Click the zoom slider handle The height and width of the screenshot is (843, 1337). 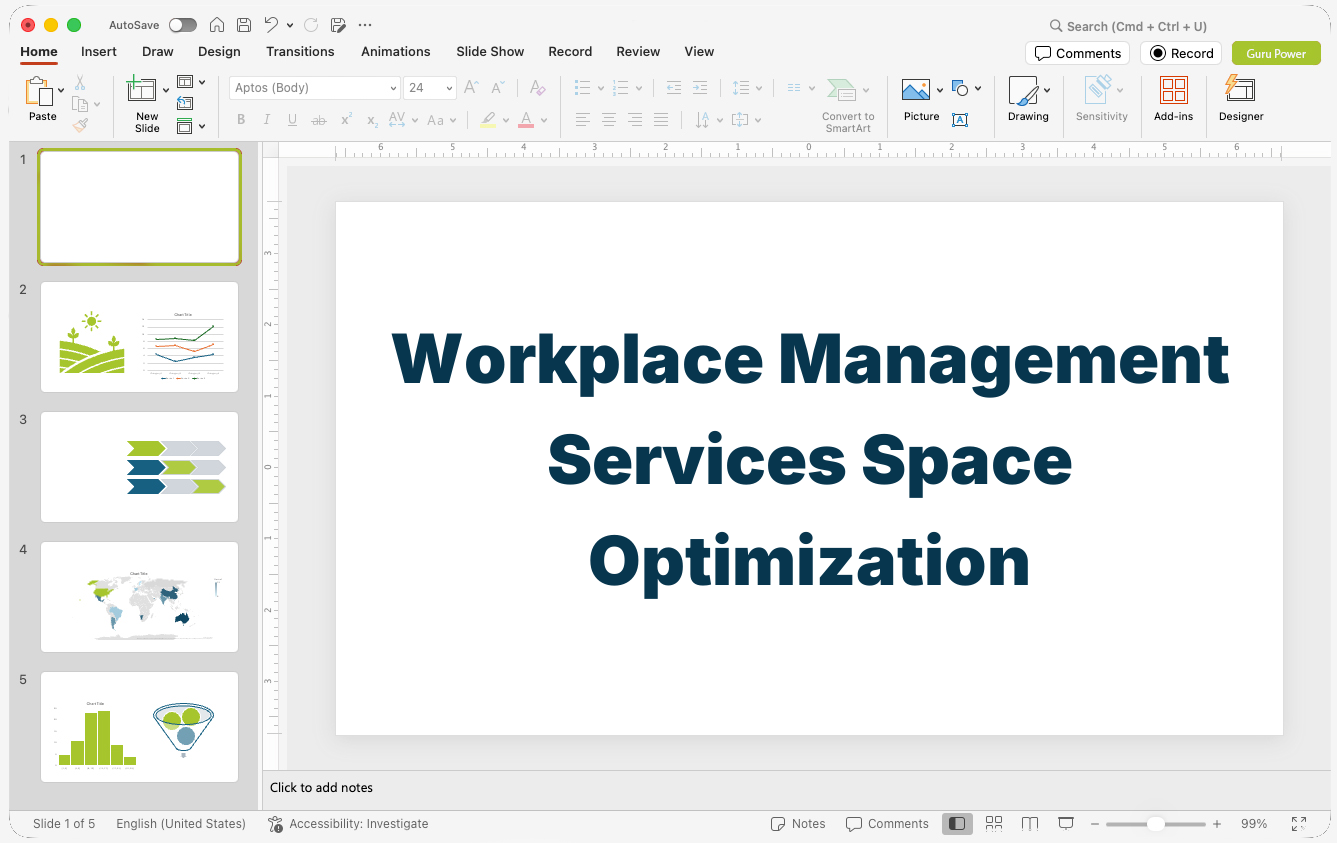[1155, 824]
